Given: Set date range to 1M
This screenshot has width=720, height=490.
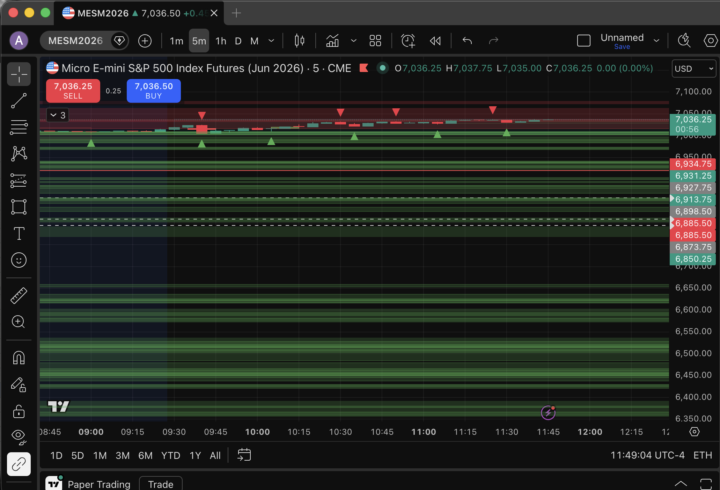Looking at the screenshot, I should (100, 455).
